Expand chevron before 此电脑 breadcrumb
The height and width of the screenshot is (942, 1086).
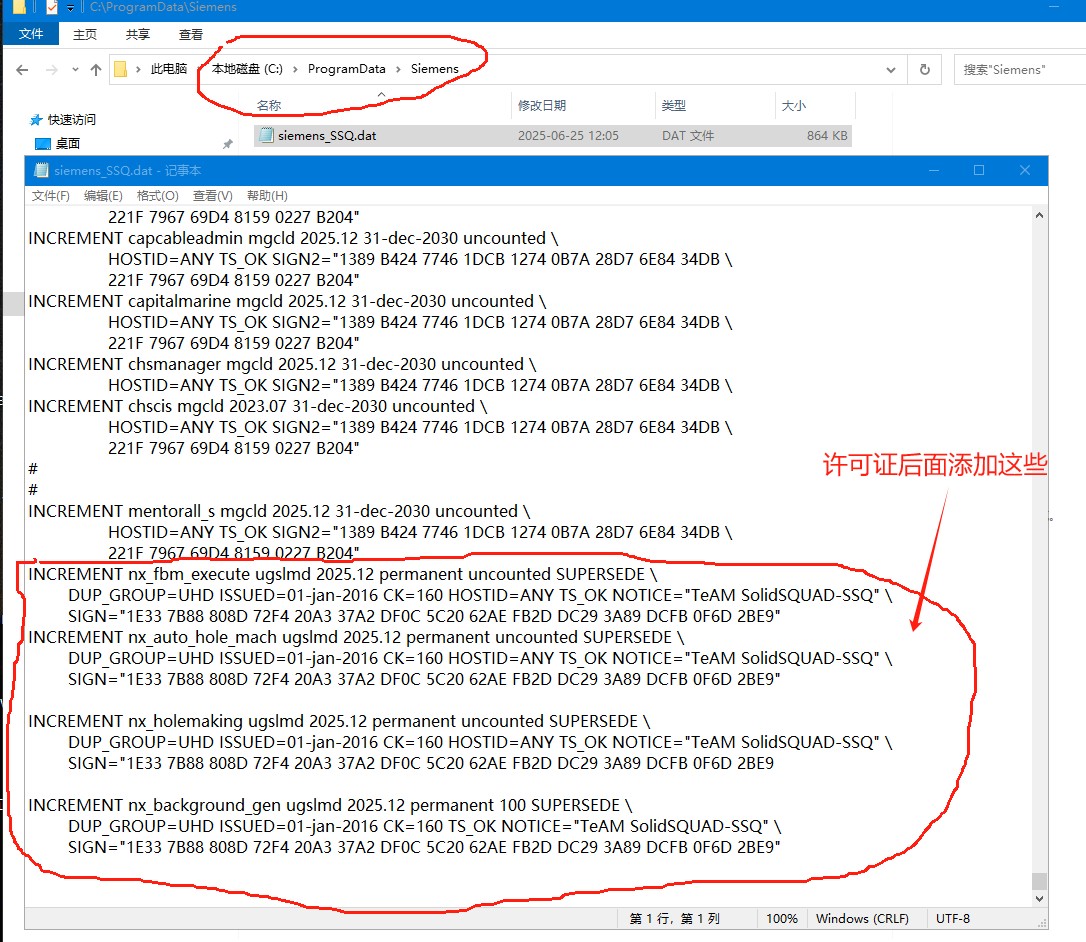138,69
